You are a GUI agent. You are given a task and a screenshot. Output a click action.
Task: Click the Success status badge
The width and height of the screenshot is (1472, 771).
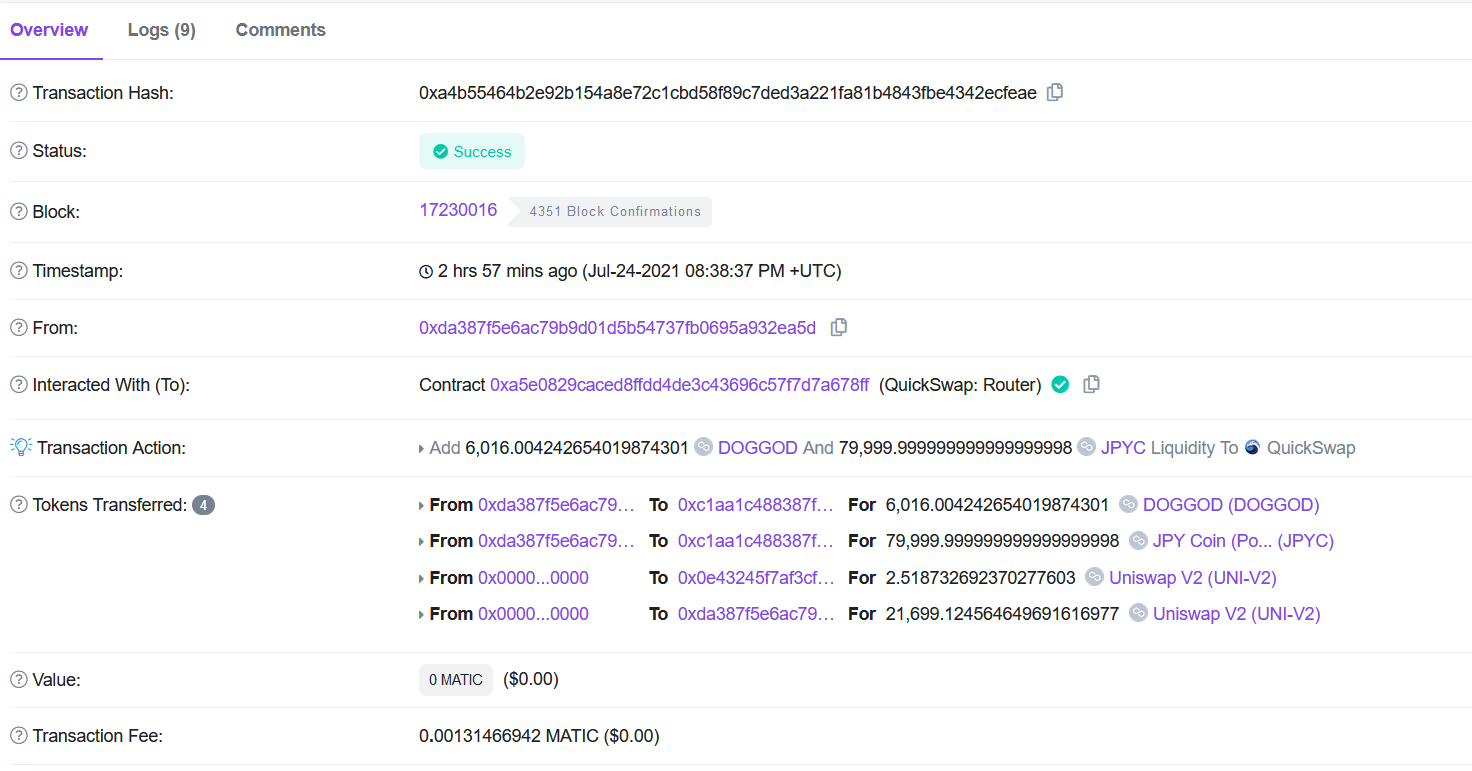472,151
